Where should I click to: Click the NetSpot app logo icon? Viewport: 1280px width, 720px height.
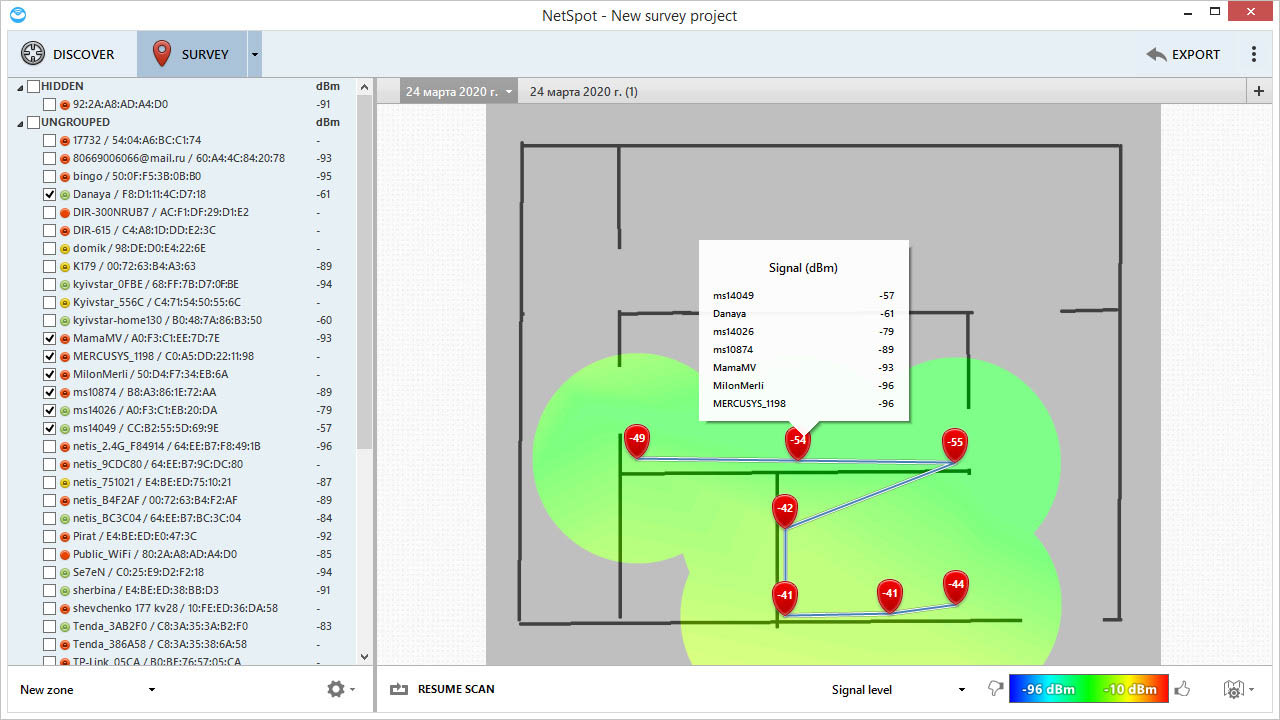coord(17,15)
